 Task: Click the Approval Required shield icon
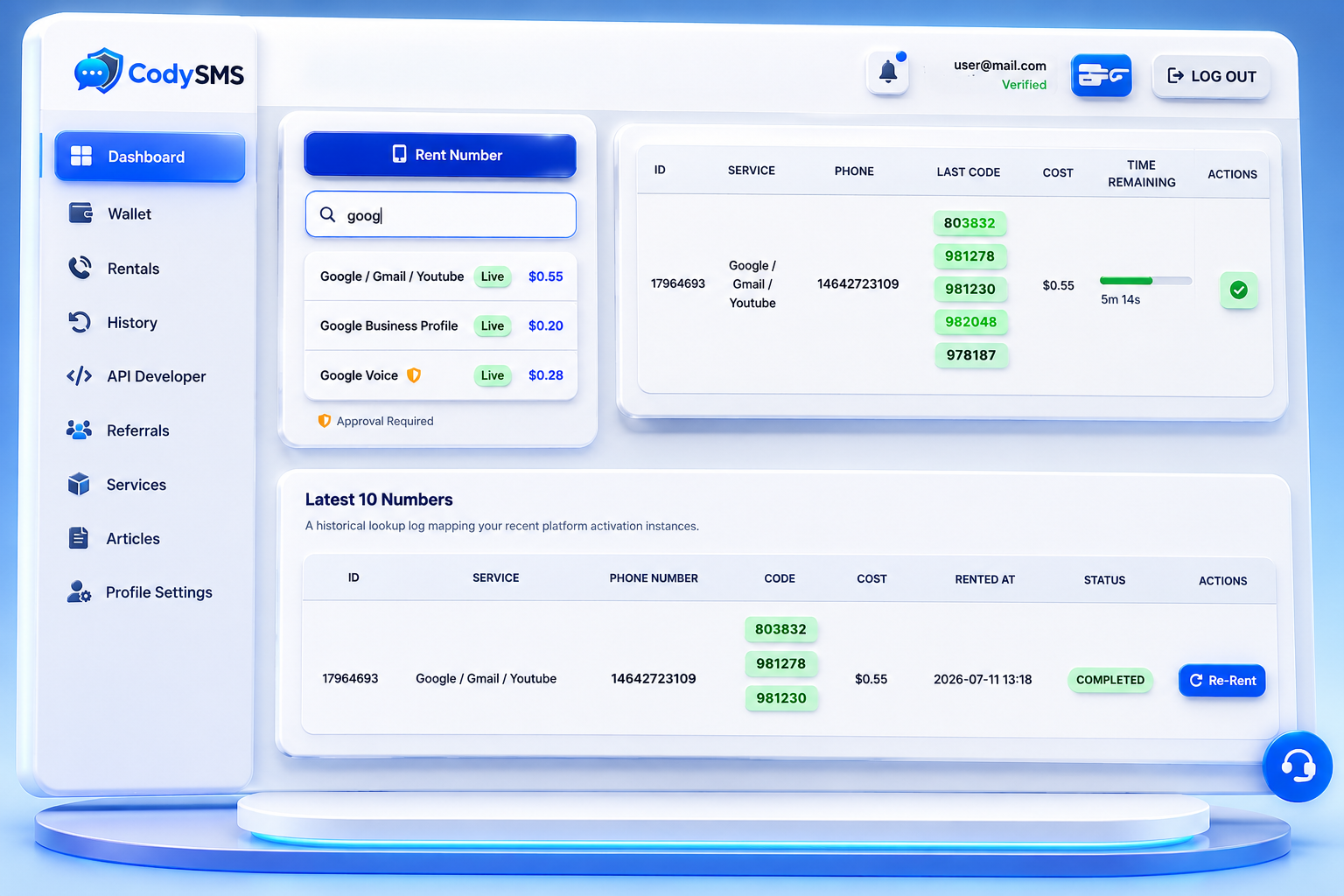pos(325,421)
